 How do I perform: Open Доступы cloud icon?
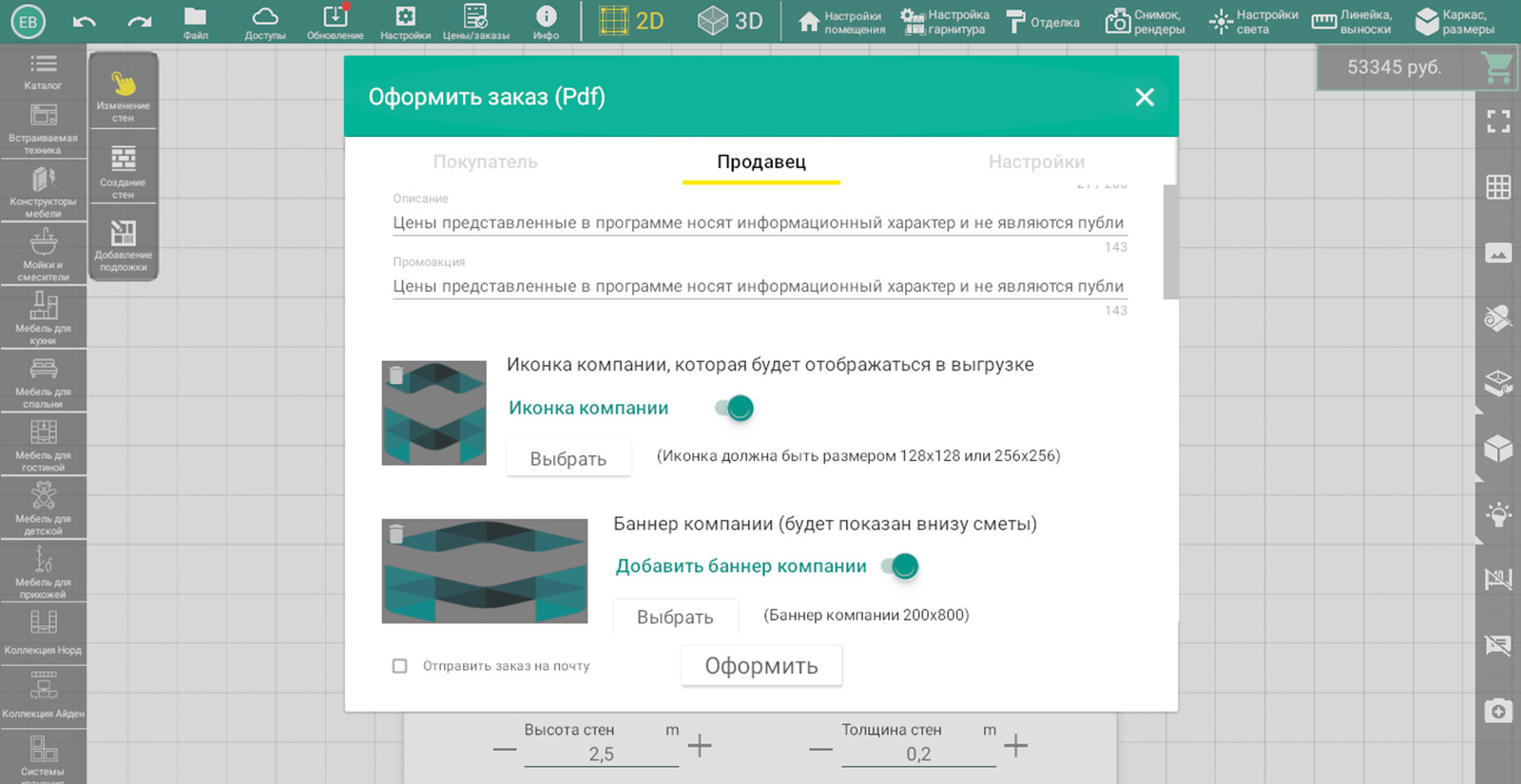(x=264, y=22)
